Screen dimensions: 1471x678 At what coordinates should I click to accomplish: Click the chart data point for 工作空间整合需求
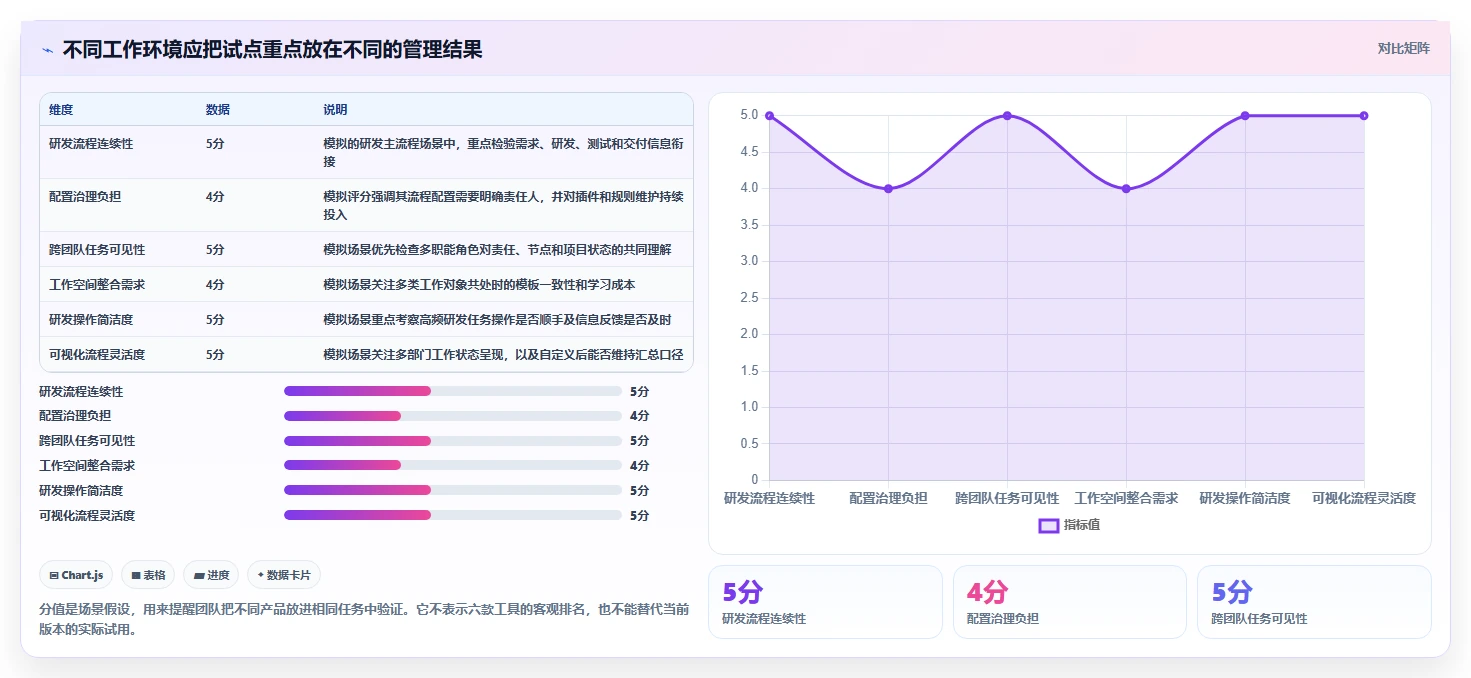point(1126,189)
